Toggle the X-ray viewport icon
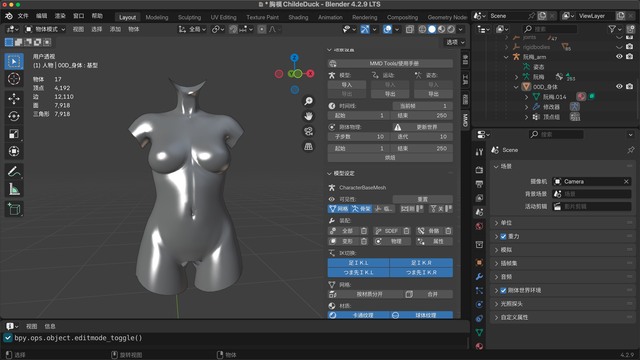 [409, 29]
